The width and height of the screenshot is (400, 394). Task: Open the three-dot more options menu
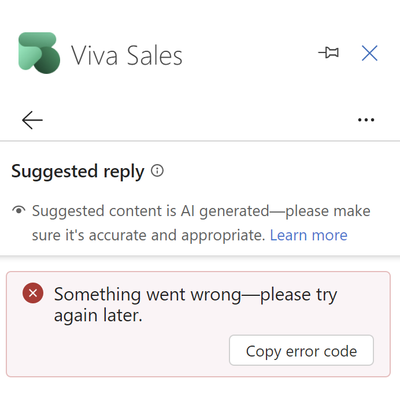tap(366, 120)
